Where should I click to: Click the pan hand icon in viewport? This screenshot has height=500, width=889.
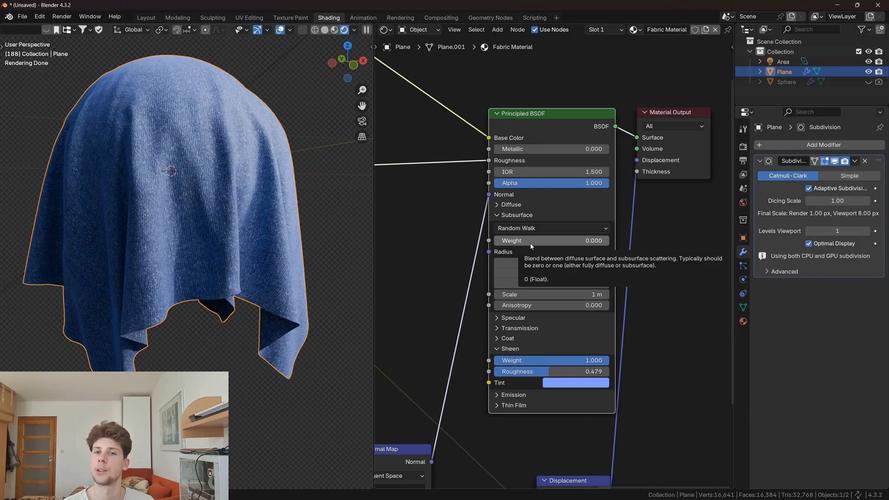(x=362, y=106)
